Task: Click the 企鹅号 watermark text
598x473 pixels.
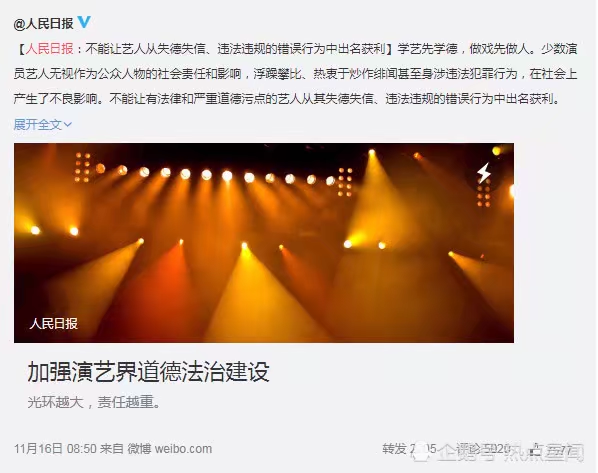Action: coord(468,453)
